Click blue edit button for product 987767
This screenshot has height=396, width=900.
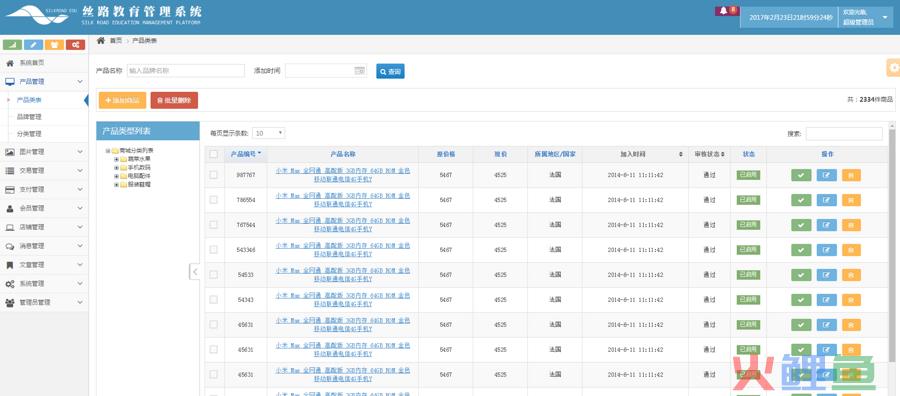827,175
